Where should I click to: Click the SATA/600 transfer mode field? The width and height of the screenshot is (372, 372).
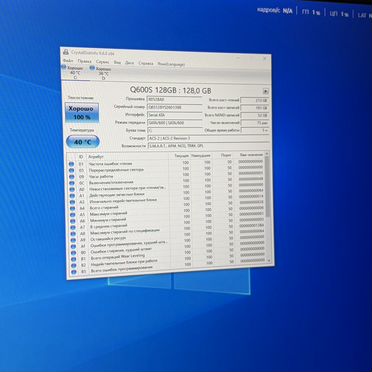[x=175, y=123]
